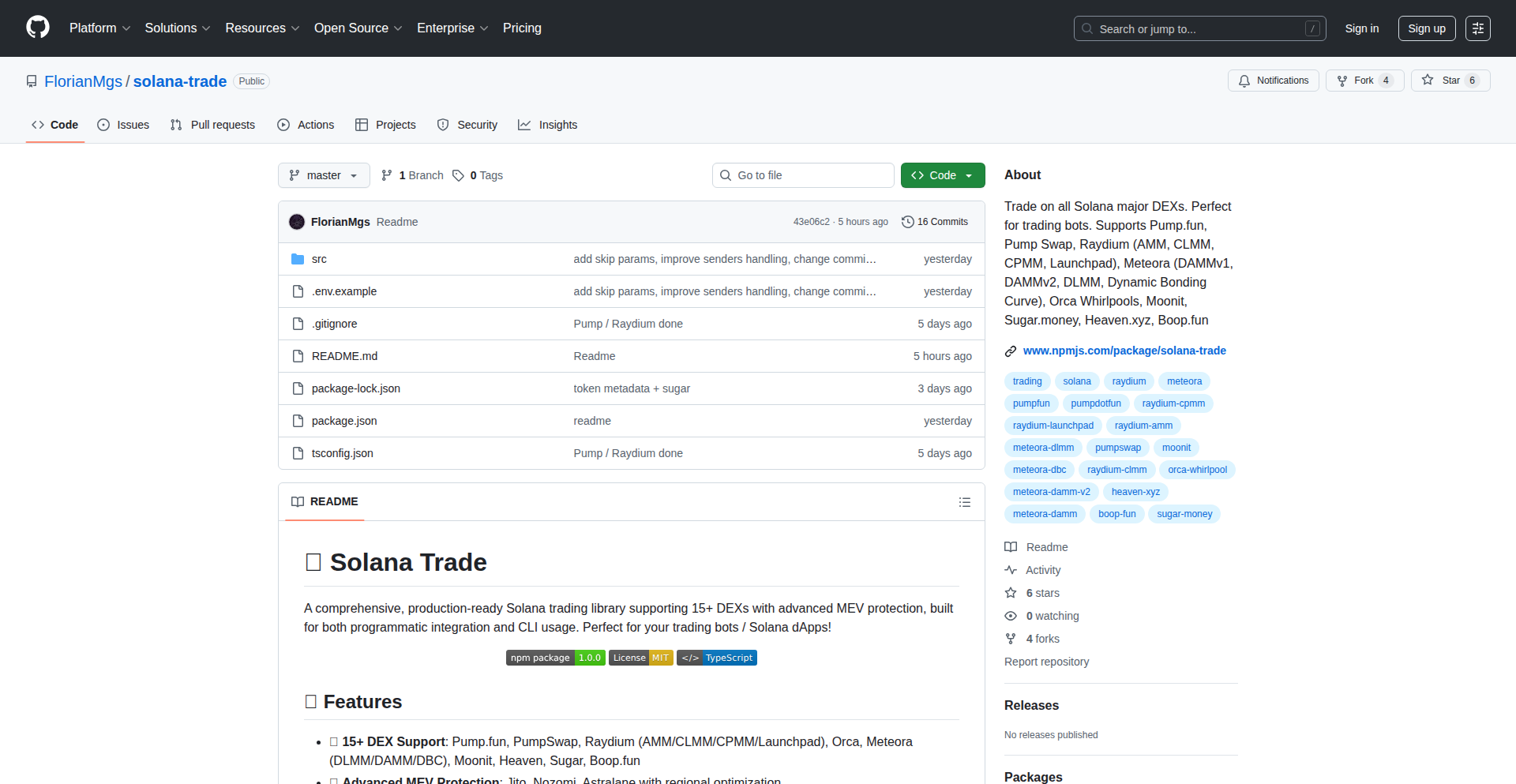1516x784 pixels.
Task: Click the .gitignore file icon
Action: point(298,324)
